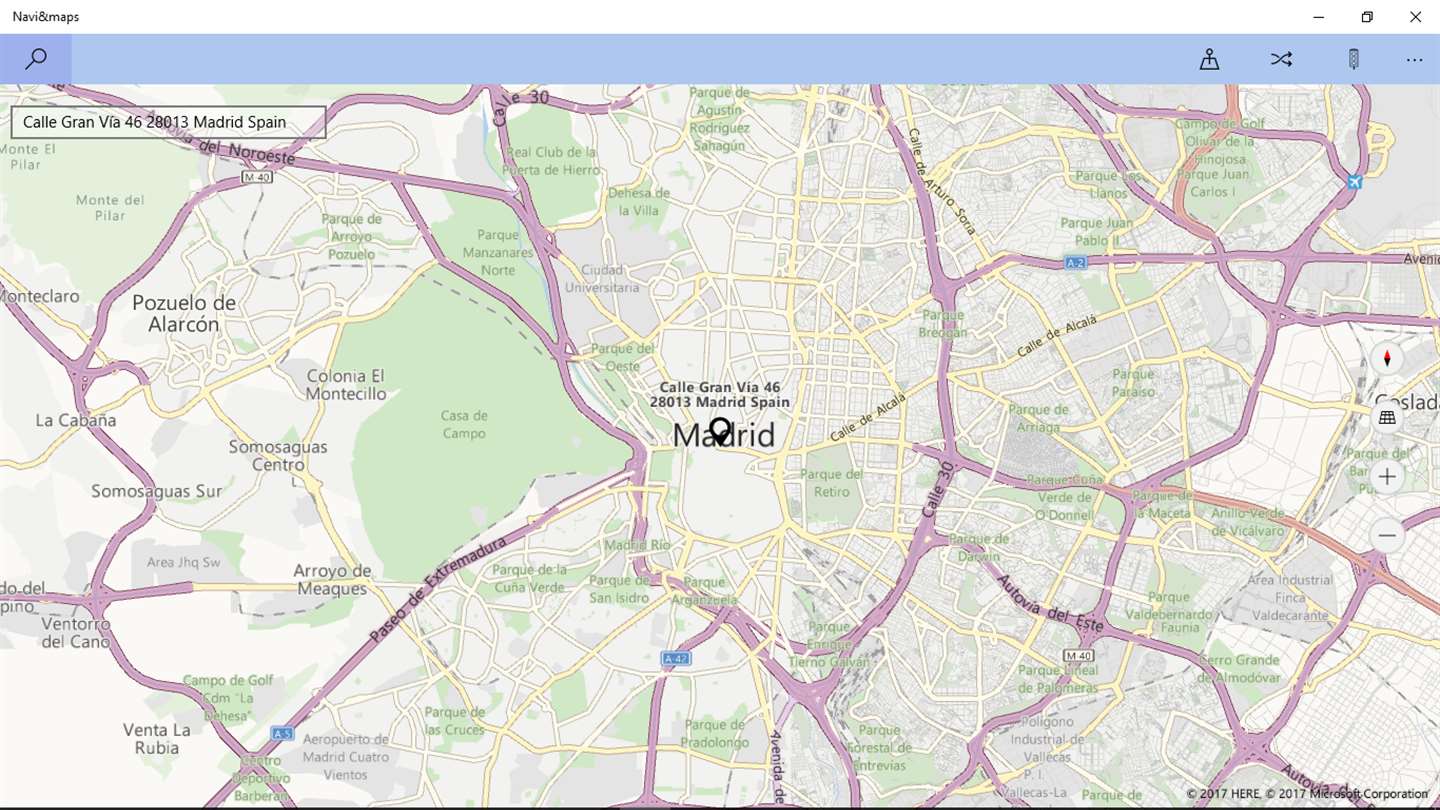Click the Parque del Retiro label
The height and width of the screenshot is (810, 1440).
[832, 483]
